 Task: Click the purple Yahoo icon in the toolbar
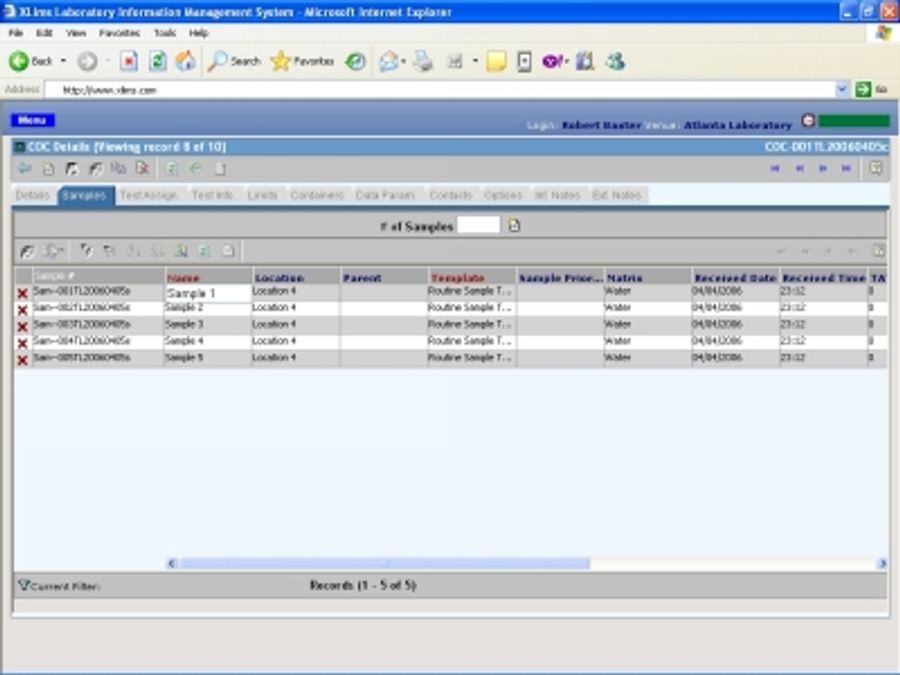click(552, 61)
